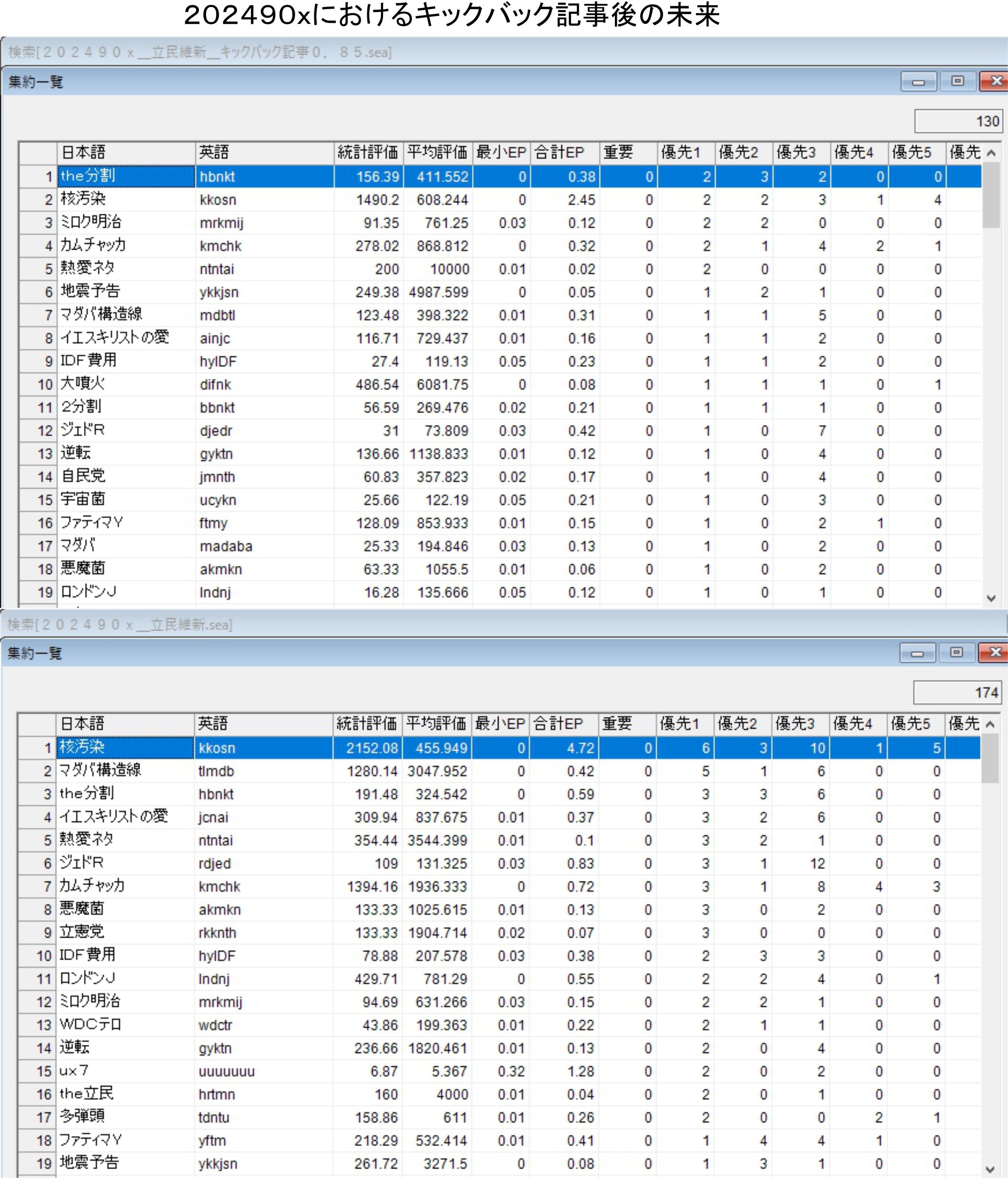
Task: Select 地震予告 row in upper table
Action: tap(500, 292)
